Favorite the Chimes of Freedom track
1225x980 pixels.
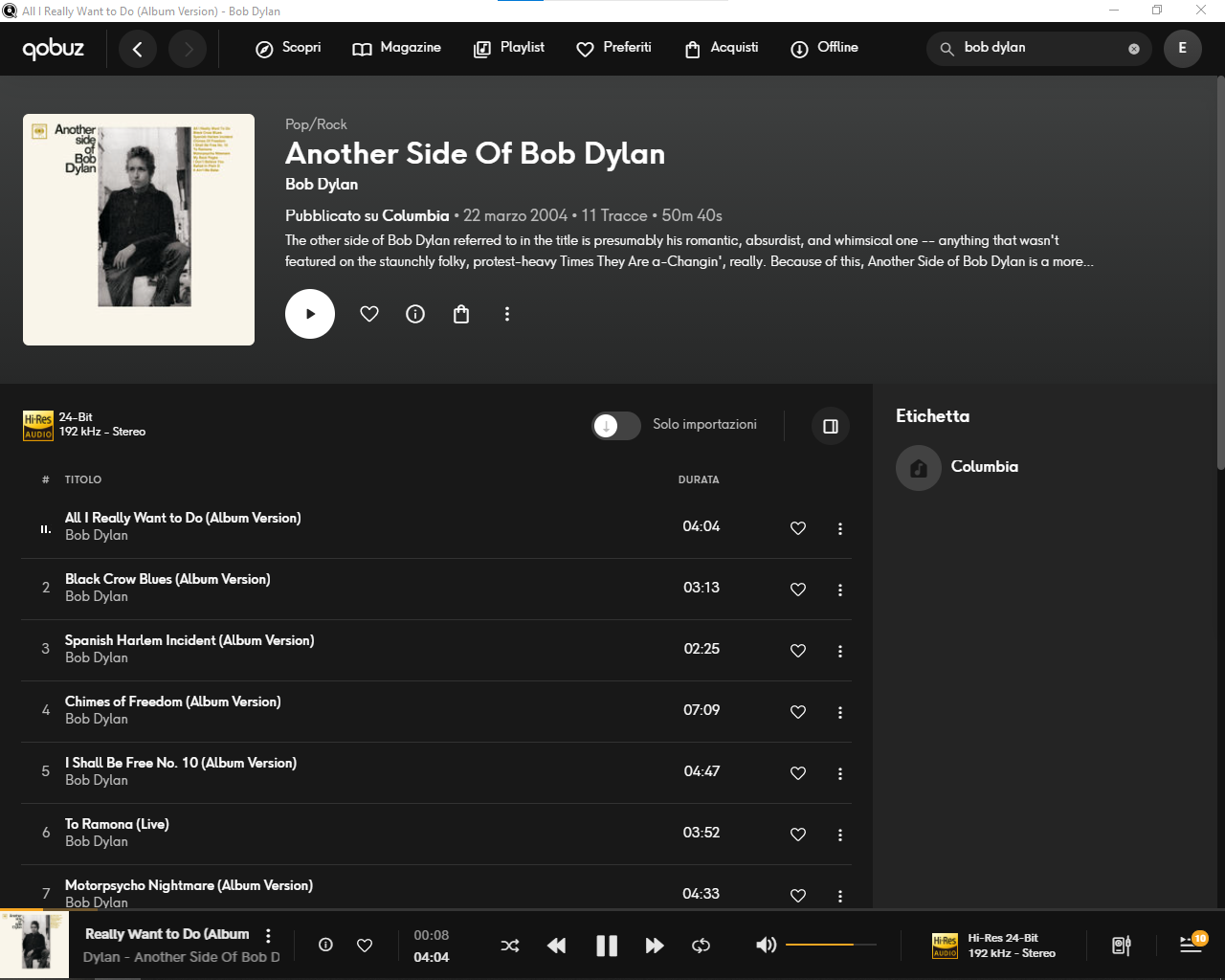798,712
